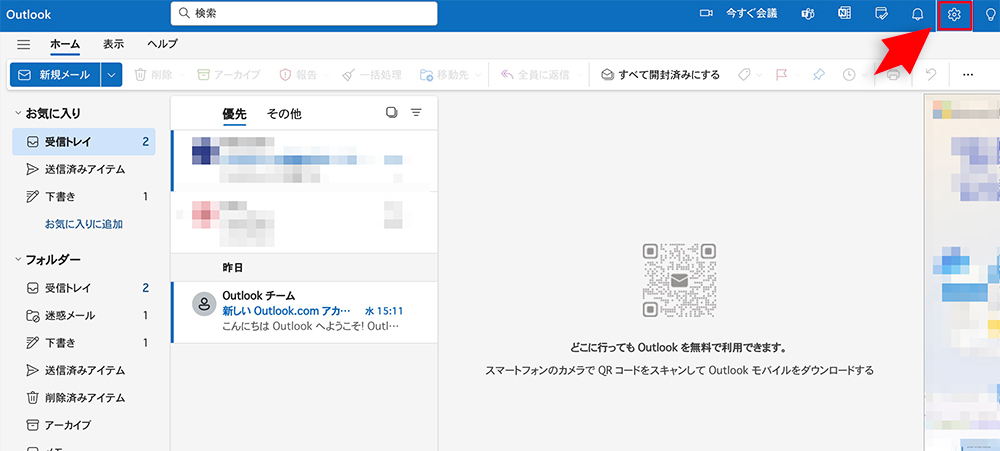Select the ホーム tab
This screenshot has width=1000, height=451.
[65, 44]
